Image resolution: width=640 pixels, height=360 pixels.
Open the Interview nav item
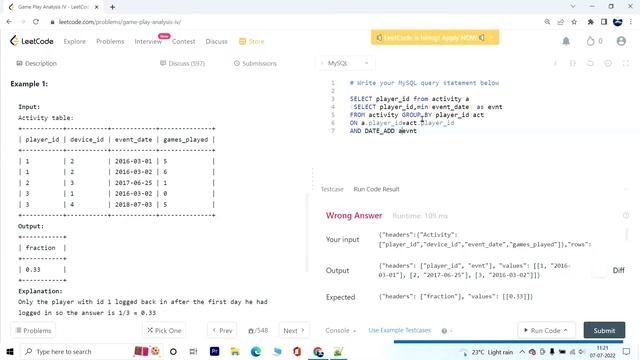click(x=148, y=41)
